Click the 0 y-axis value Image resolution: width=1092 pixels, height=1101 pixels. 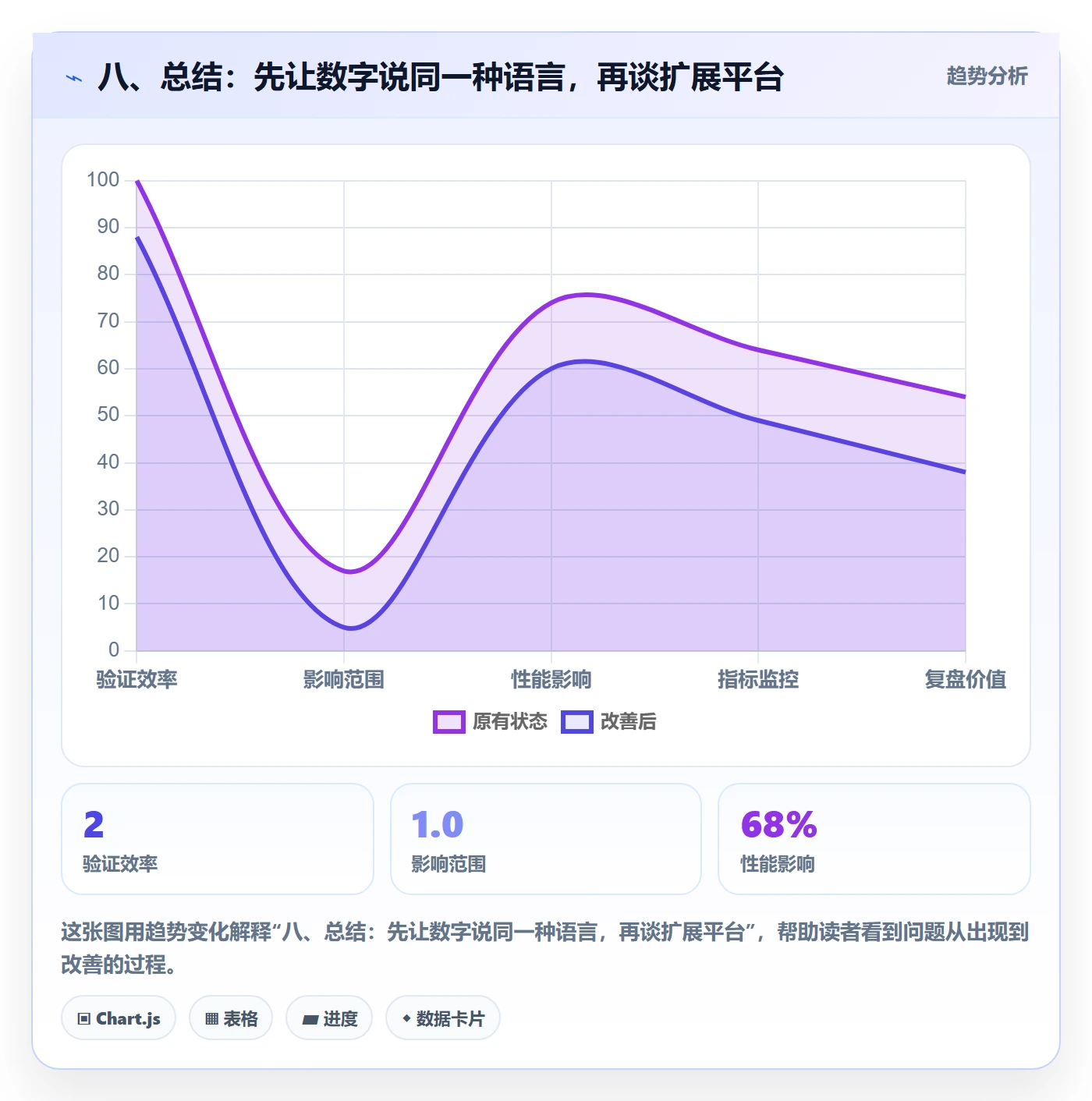114,650
